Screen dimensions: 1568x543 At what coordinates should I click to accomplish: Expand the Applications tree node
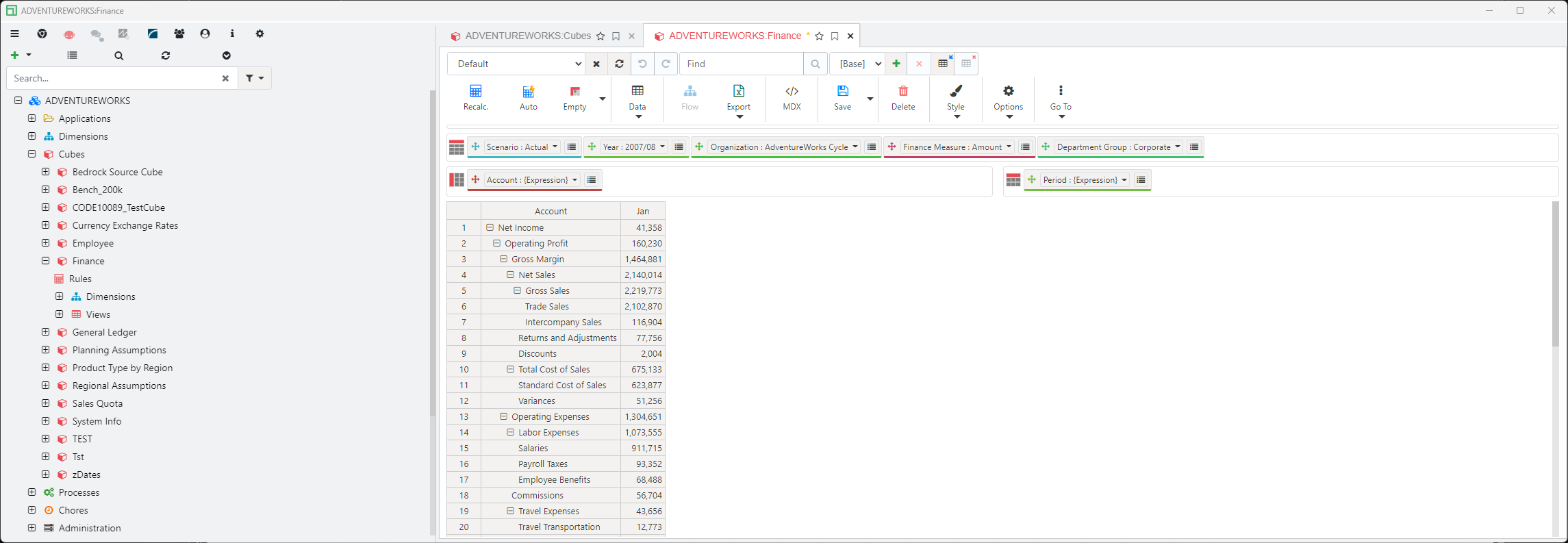(x=31, y=118)
